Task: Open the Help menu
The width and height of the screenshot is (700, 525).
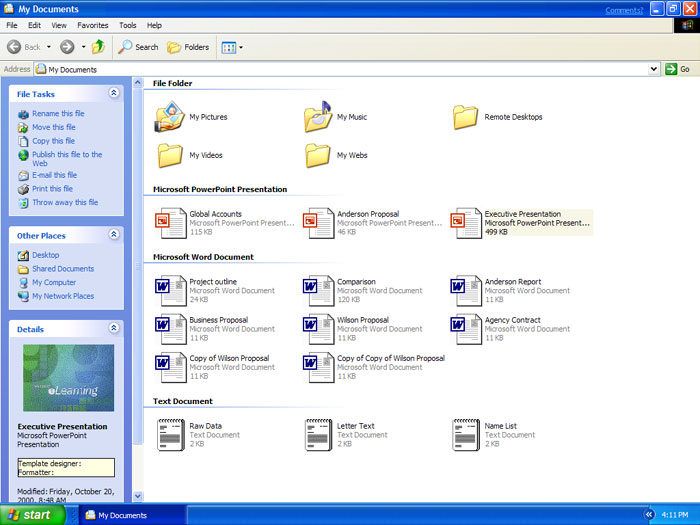Action: coord(154,25)
